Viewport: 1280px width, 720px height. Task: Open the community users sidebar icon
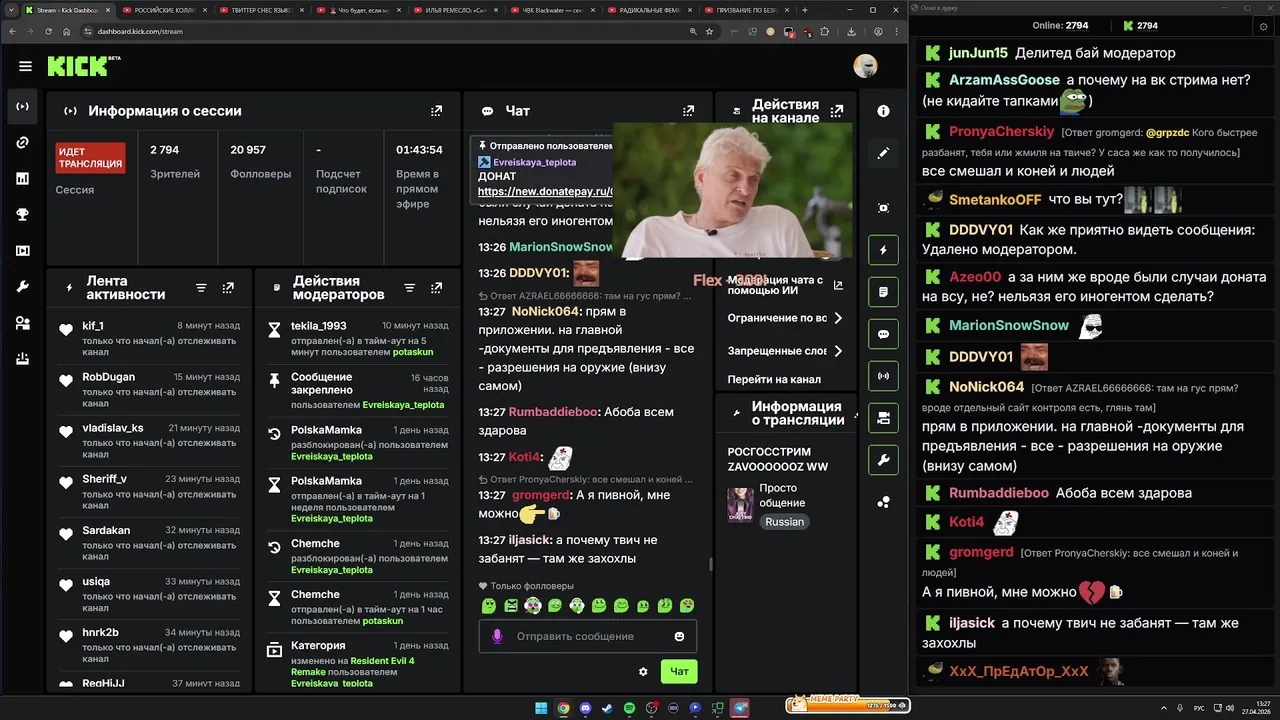click(22, 323)
